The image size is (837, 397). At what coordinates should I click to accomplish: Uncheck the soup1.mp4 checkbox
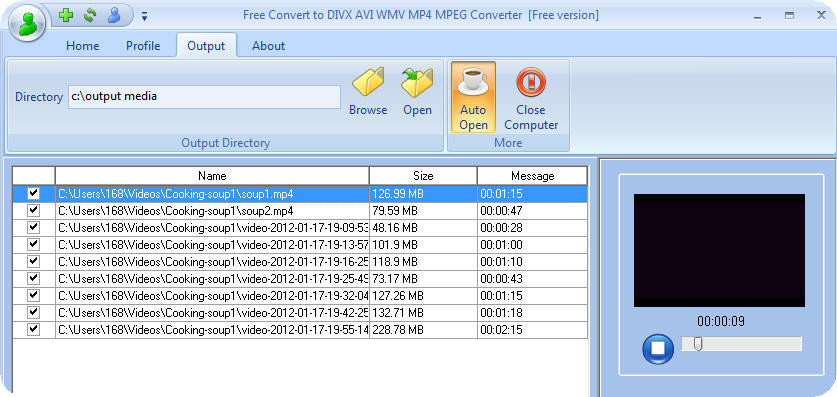34,193
